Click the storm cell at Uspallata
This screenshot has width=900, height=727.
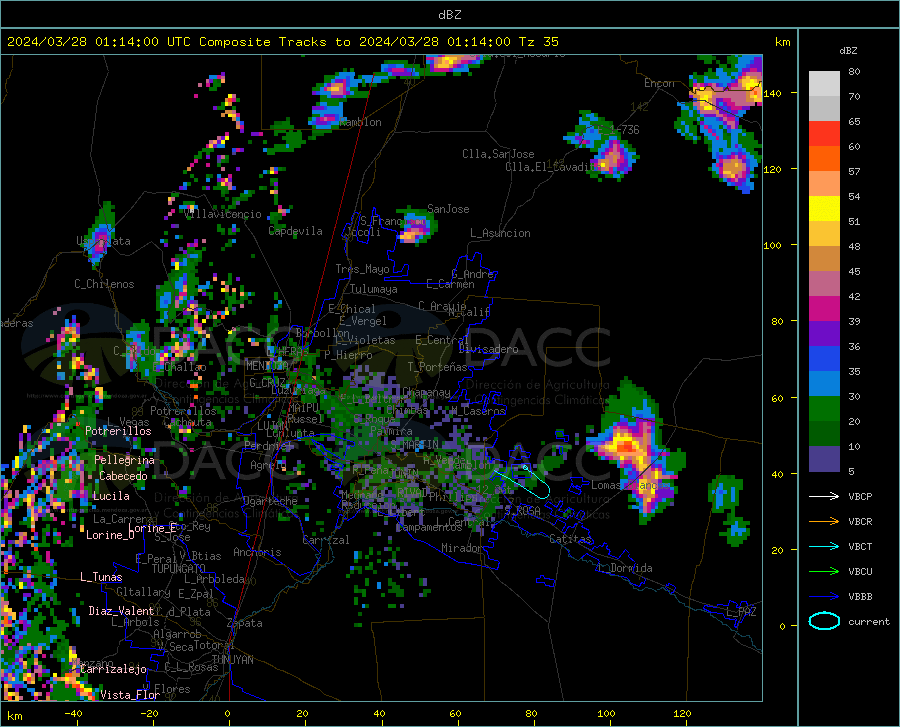click(102, 237)
